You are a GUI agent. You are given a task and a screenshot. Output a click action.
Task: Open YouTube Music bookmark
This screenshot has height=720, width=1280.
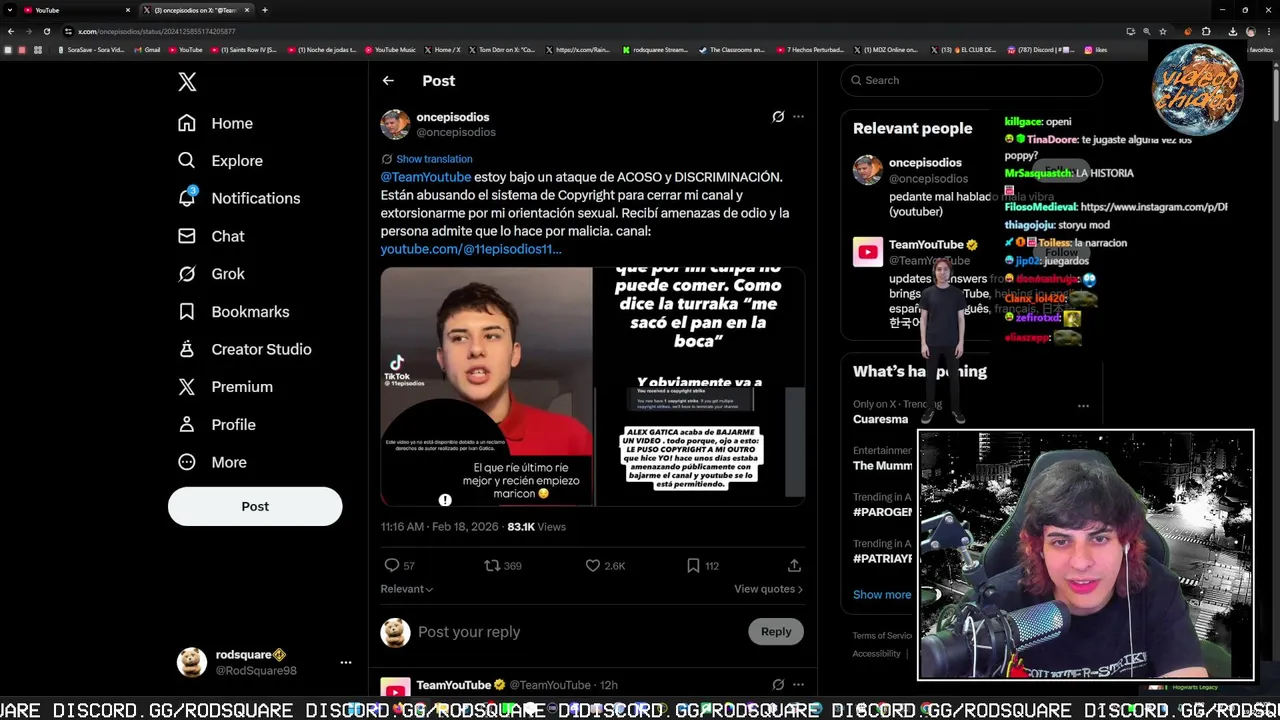(390, 49)
